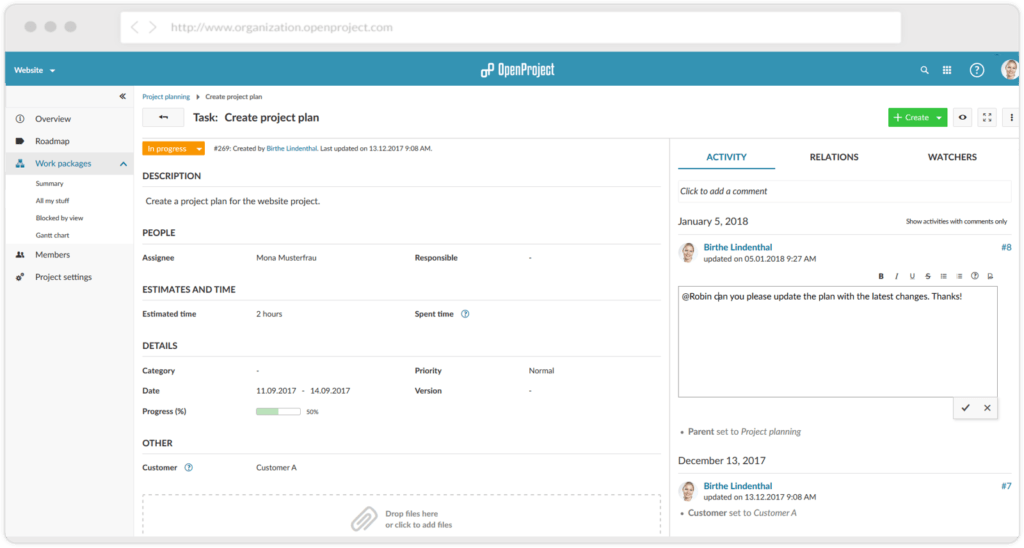Viewport: 1024px width, 548px height.
Task: Open the modules grid menu
Action: tap(947, 70)
